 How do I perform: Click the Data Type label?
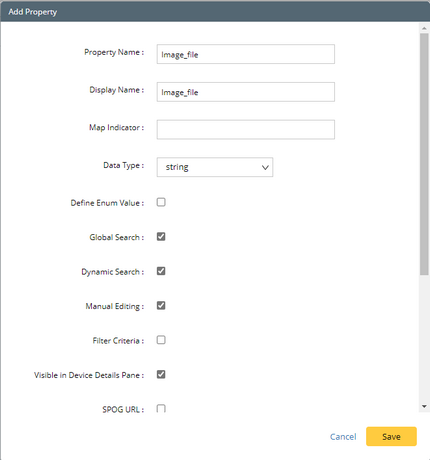pyautogui.click(x=123, y=165)
